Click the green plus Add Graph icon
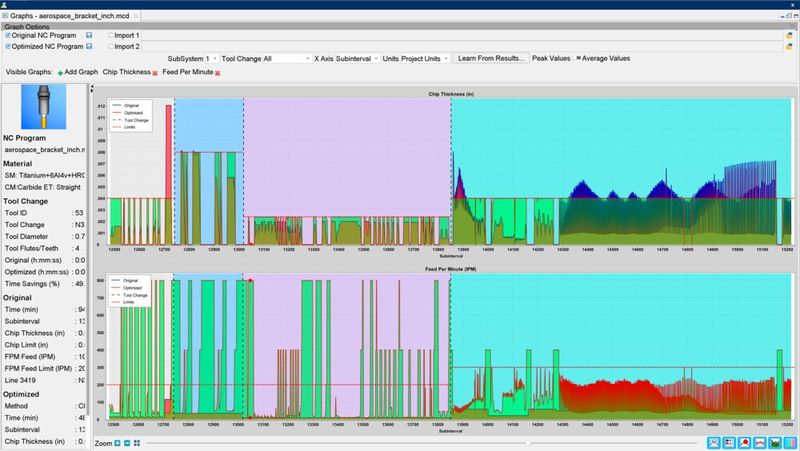 (x=60, y=73)
